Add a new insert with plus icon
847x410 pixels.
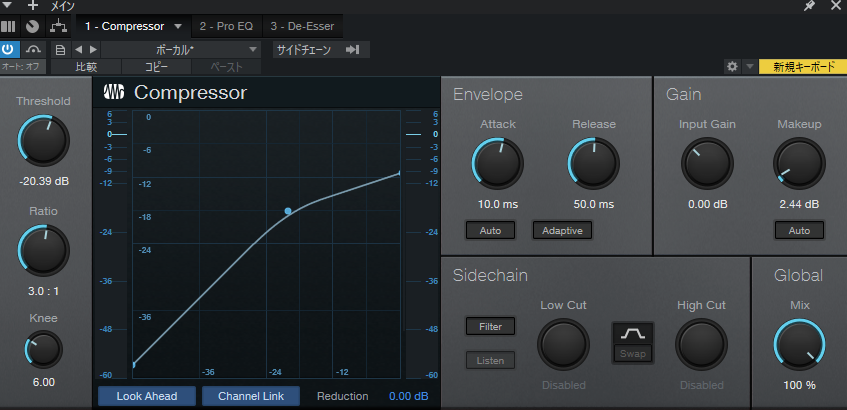click(33, 5)
